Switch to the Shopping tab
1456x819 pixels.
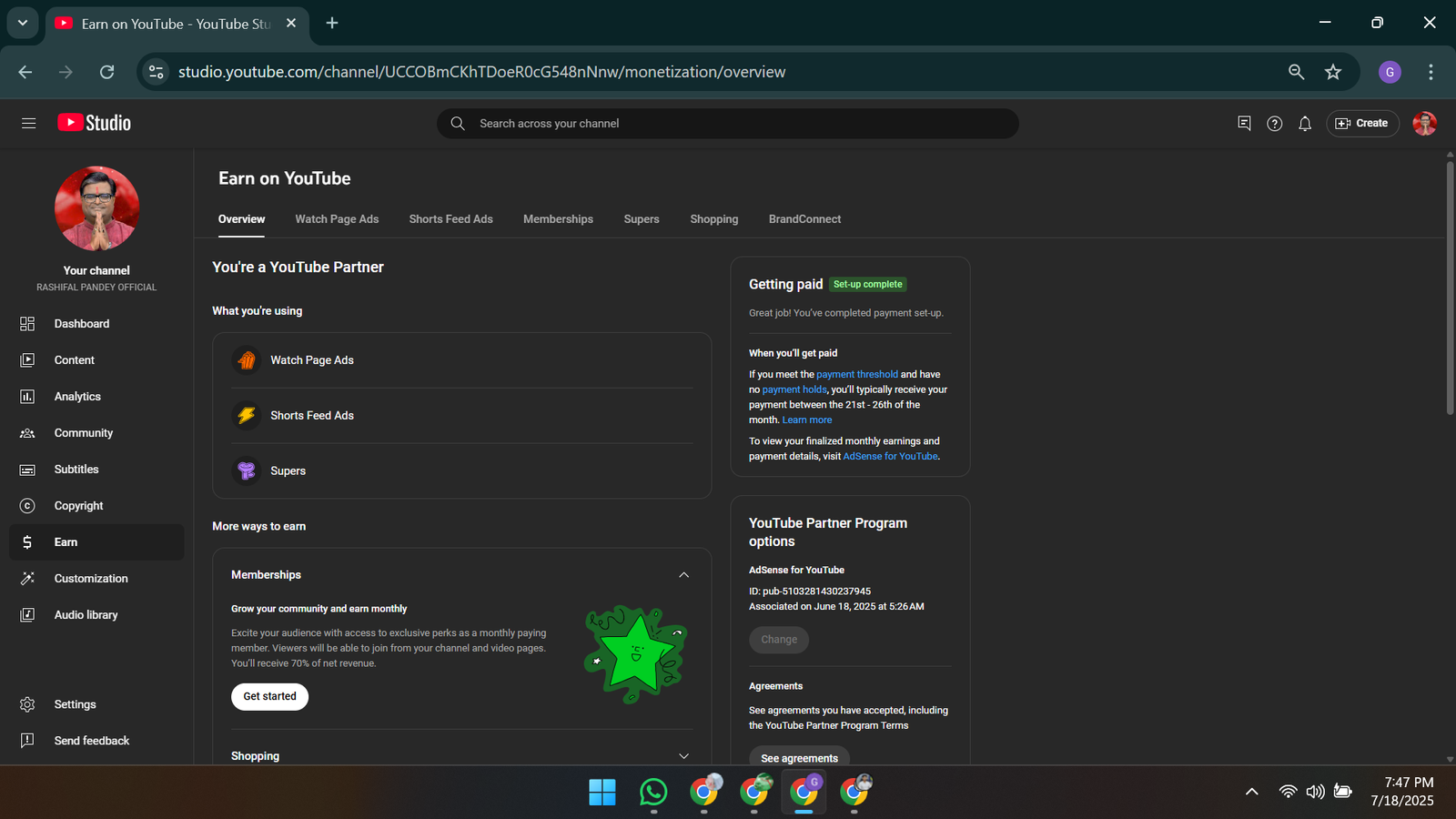coord(714,219)
